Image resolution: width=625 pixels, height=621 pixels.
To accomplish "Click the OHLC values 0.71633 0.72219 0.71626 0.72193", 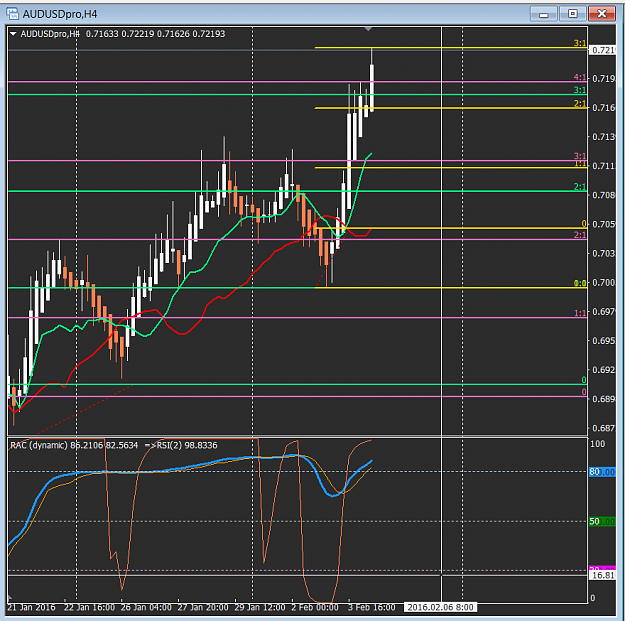I will pyautogui.click(x=155, y=34).
